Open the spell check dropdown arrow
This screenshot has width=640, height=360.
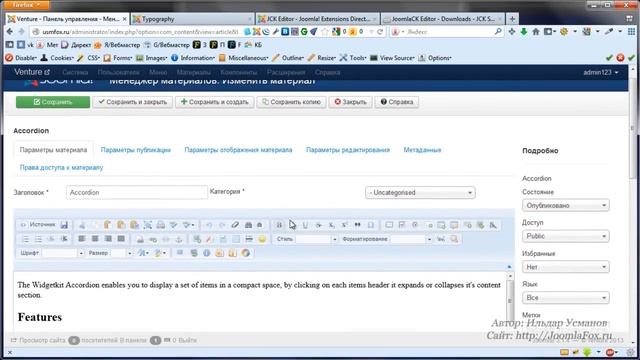(192, 225)
